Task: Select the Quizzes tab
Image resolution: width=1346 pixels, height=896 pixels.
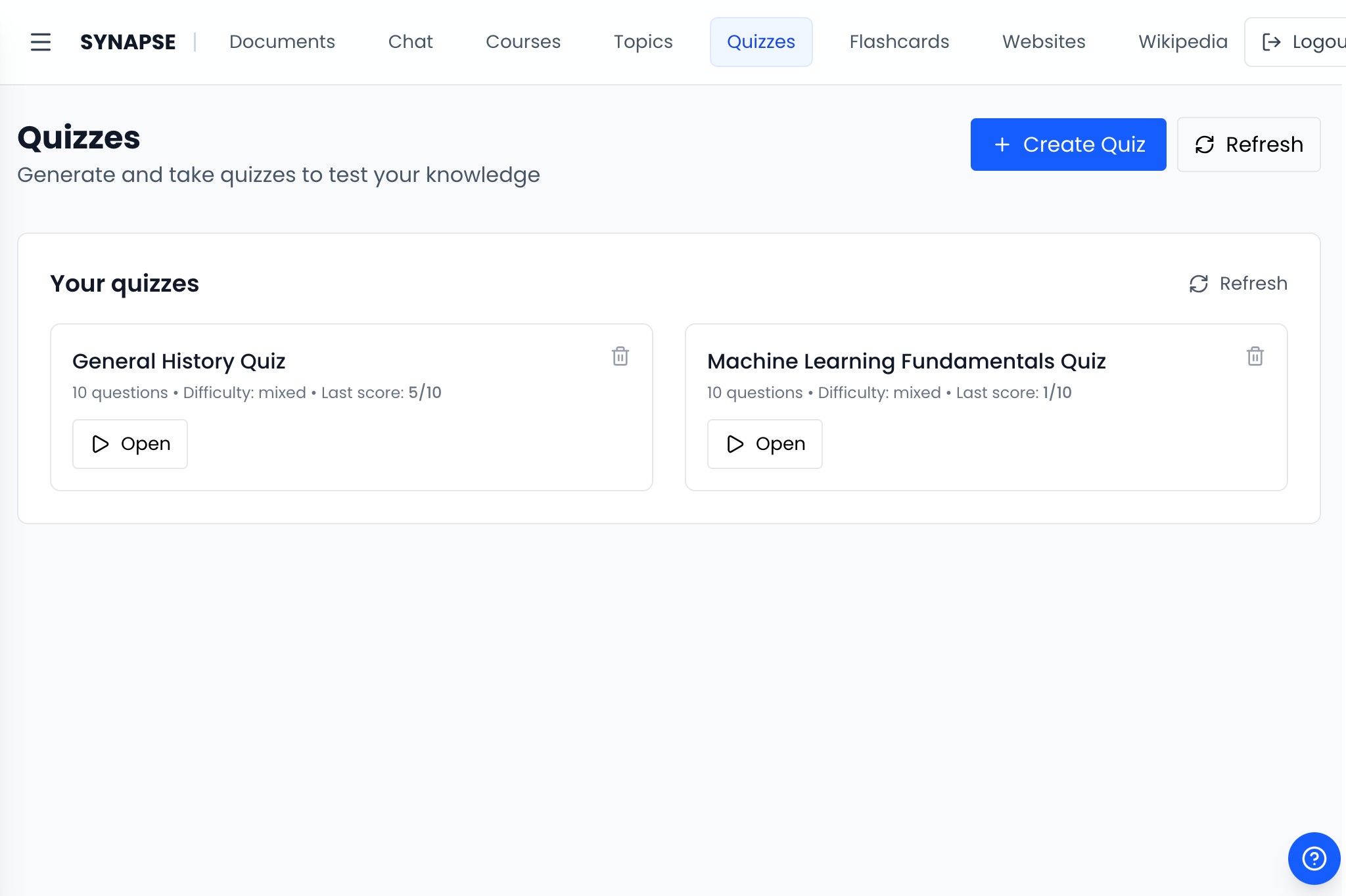Action: pyautogui.click(x=760, y=42)
